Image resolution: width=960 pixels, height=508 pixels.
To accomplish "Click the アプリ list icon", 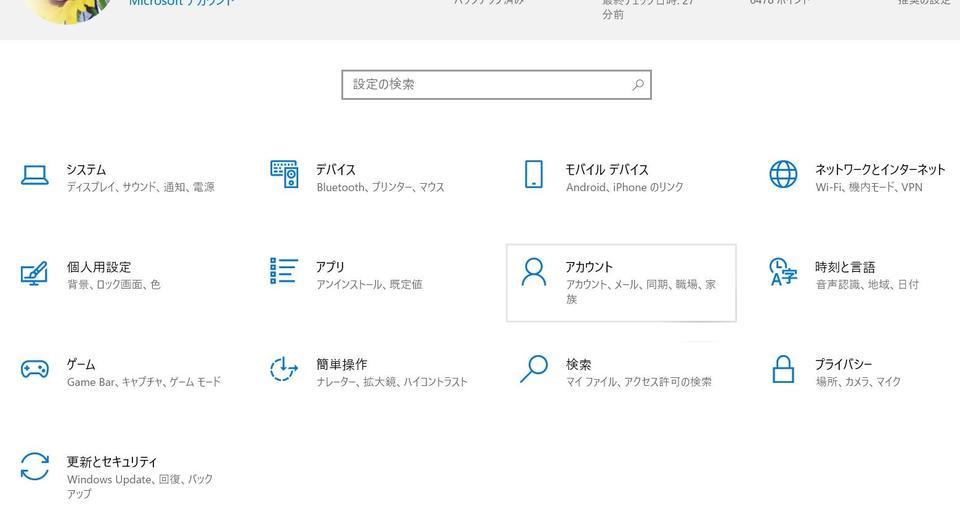I will [x=284, y=271].
